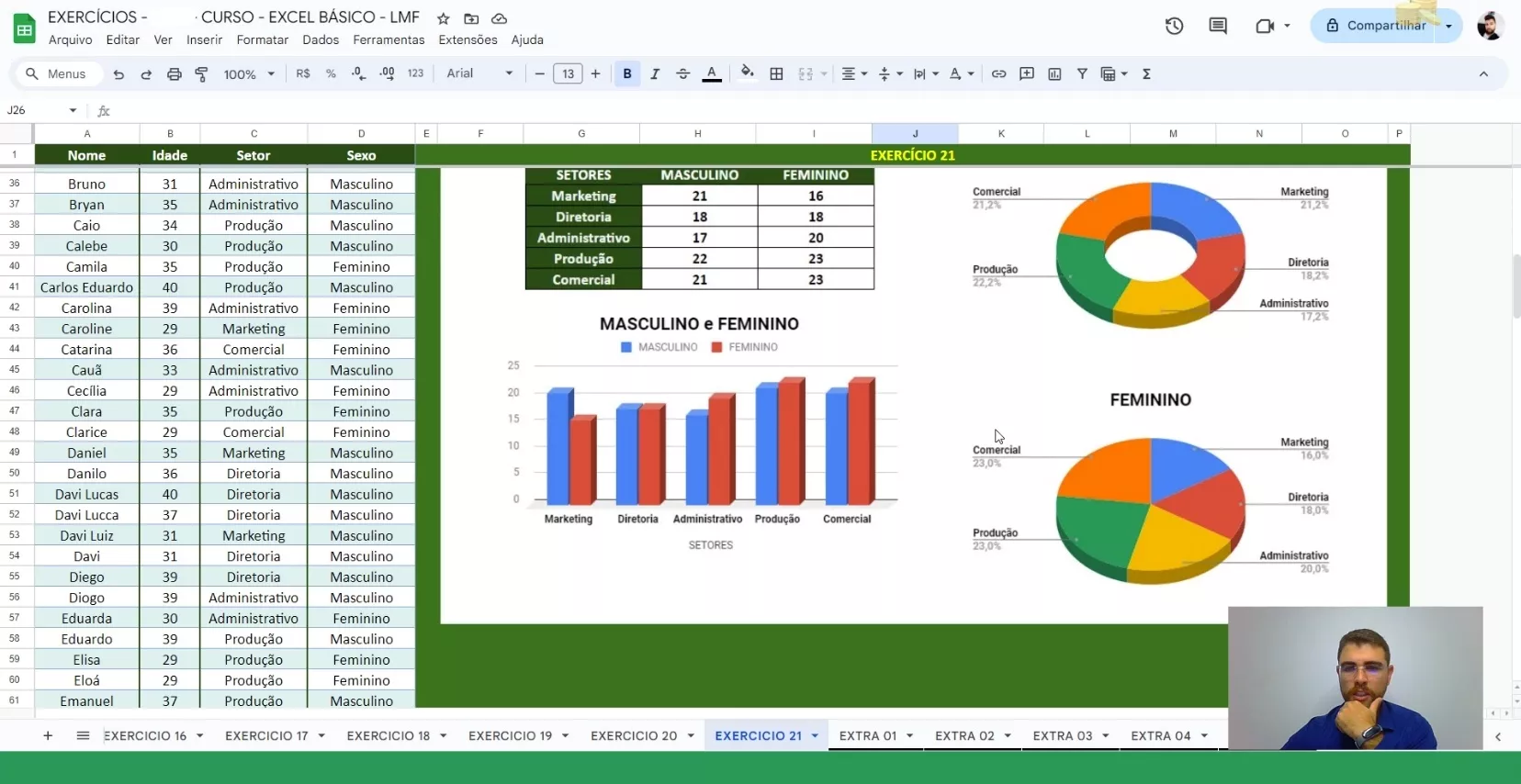Screen dimensions: 1521x784
Task: Open the Dados menu
Action: 321,39
